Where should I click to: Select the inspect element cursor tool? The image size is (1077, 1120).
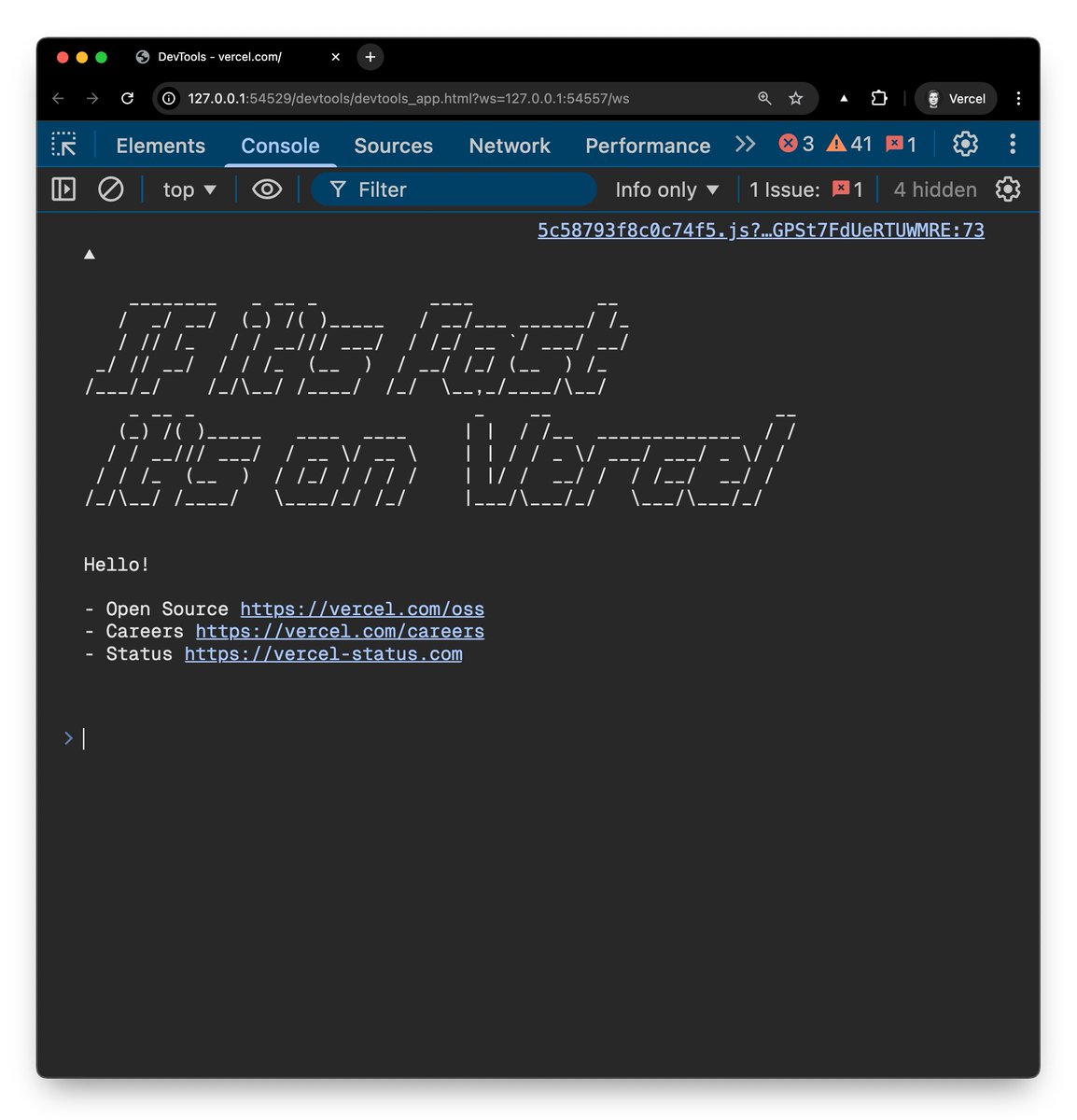[x=63, y=145]
